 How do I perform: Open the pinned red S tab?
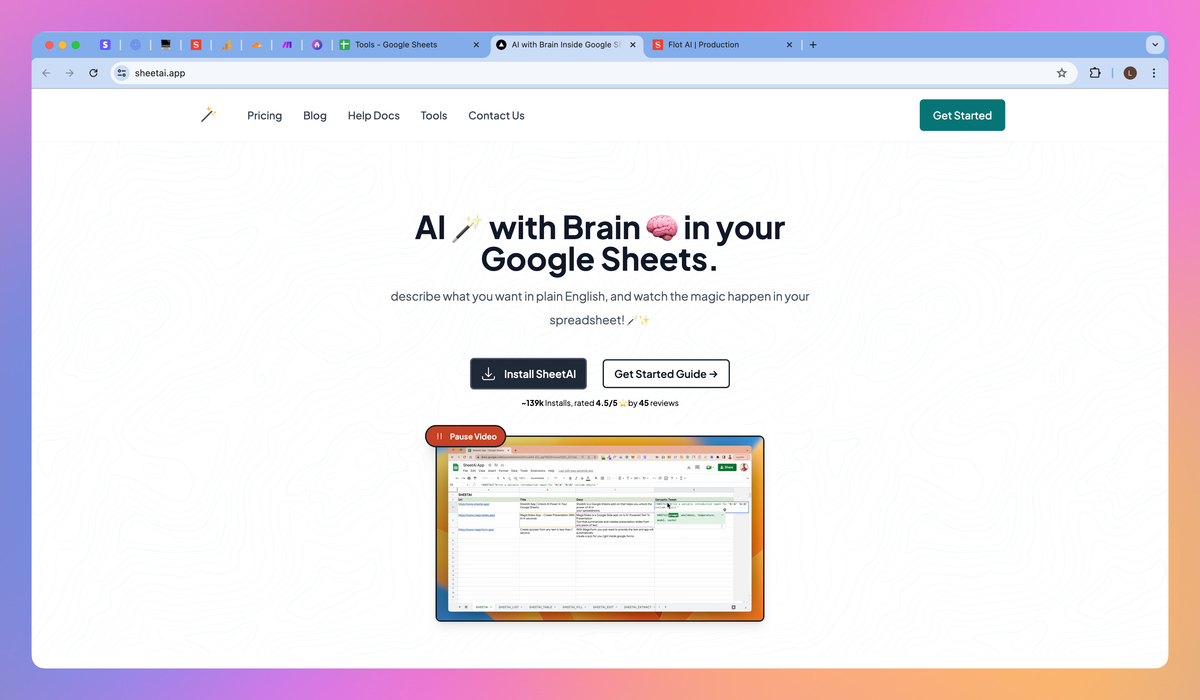[x=196, y=45]
